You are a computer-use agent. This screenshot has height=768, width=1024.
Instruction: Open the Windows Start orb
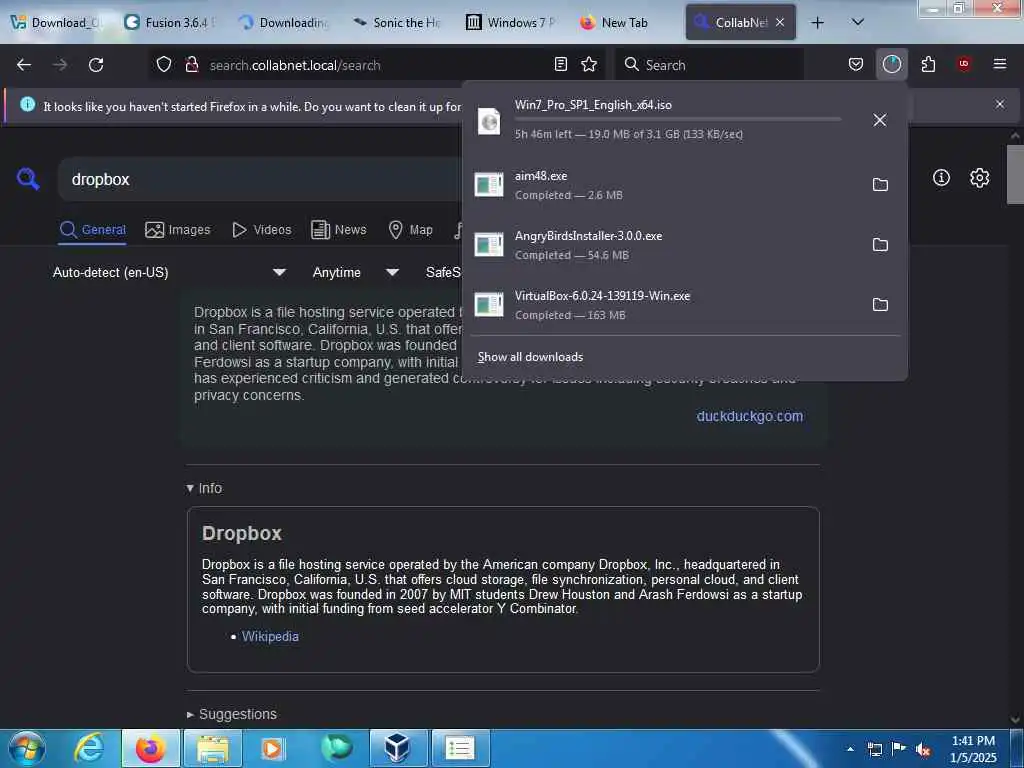27,748
